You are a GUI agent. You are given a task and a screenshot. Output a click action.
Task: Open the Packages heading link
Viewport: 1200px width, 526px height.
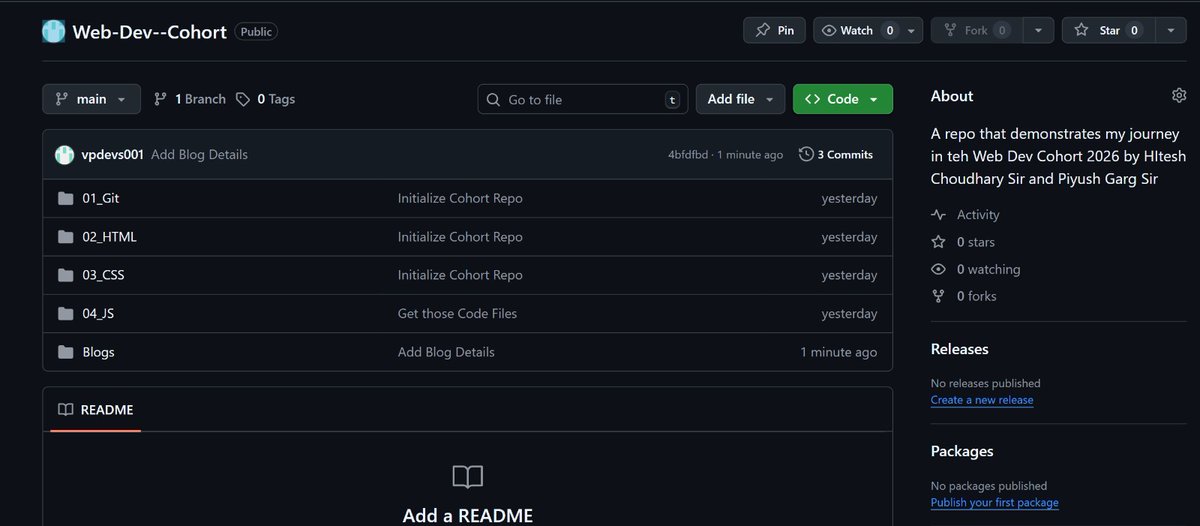point(962,451)
